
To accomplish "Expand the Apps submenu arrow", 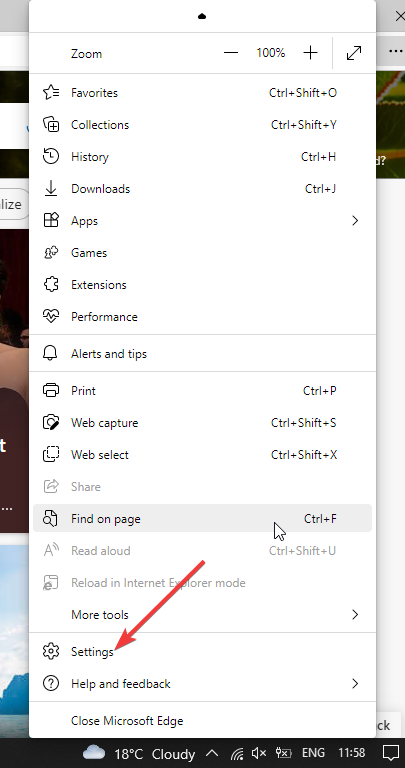I will click(x=355, y=221).
